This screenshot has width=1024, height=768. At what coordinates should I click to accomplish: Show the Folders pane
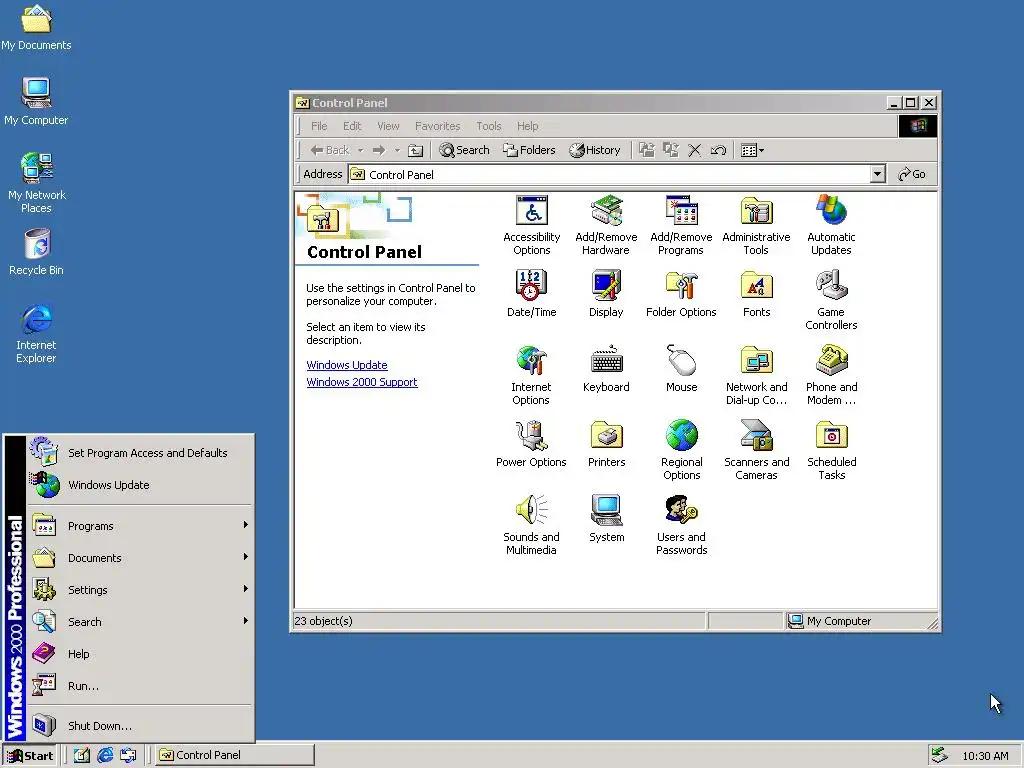click(529, 150)
